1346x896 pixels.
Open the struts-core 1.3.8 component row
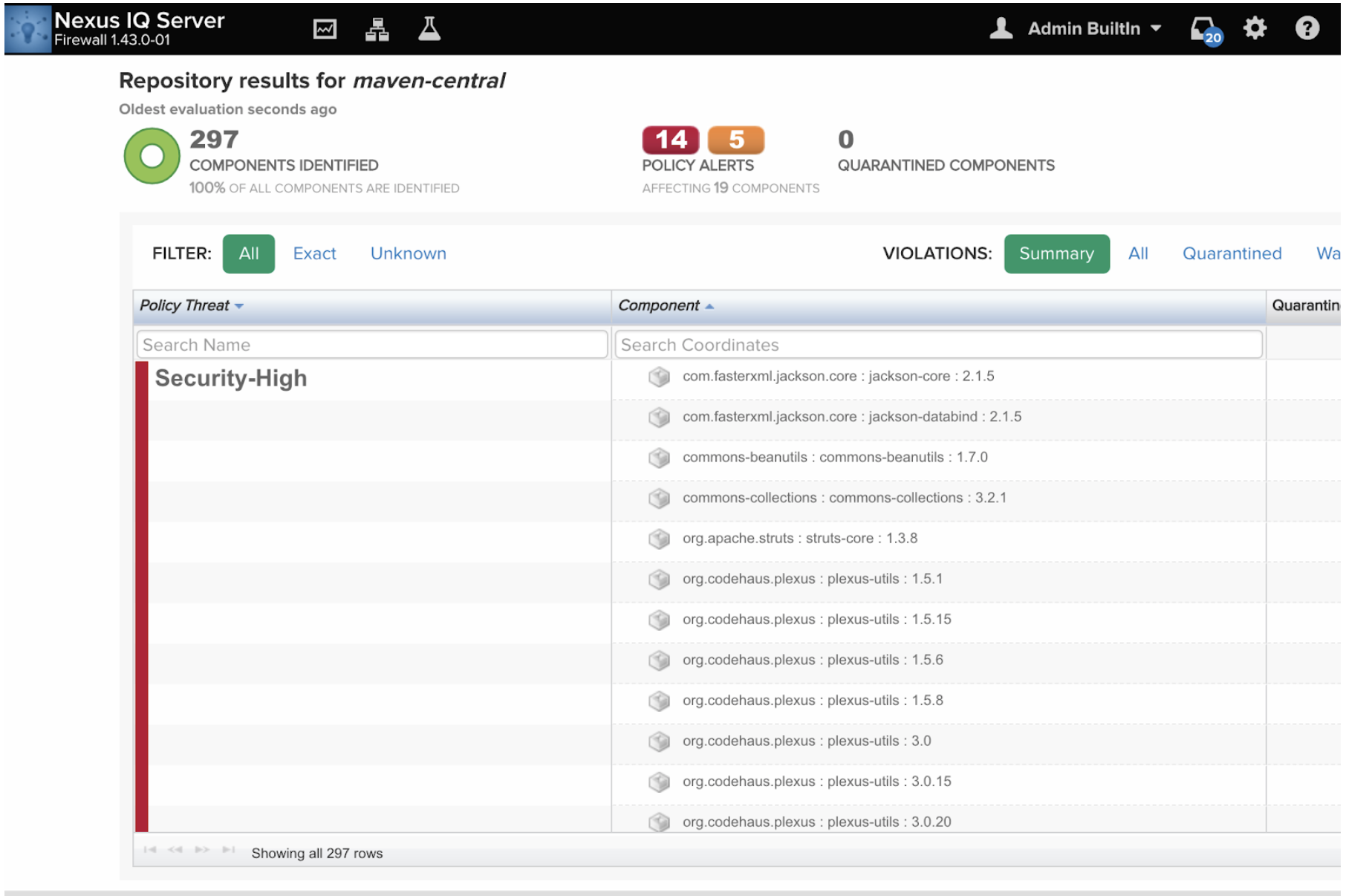[x=799, y=539]
